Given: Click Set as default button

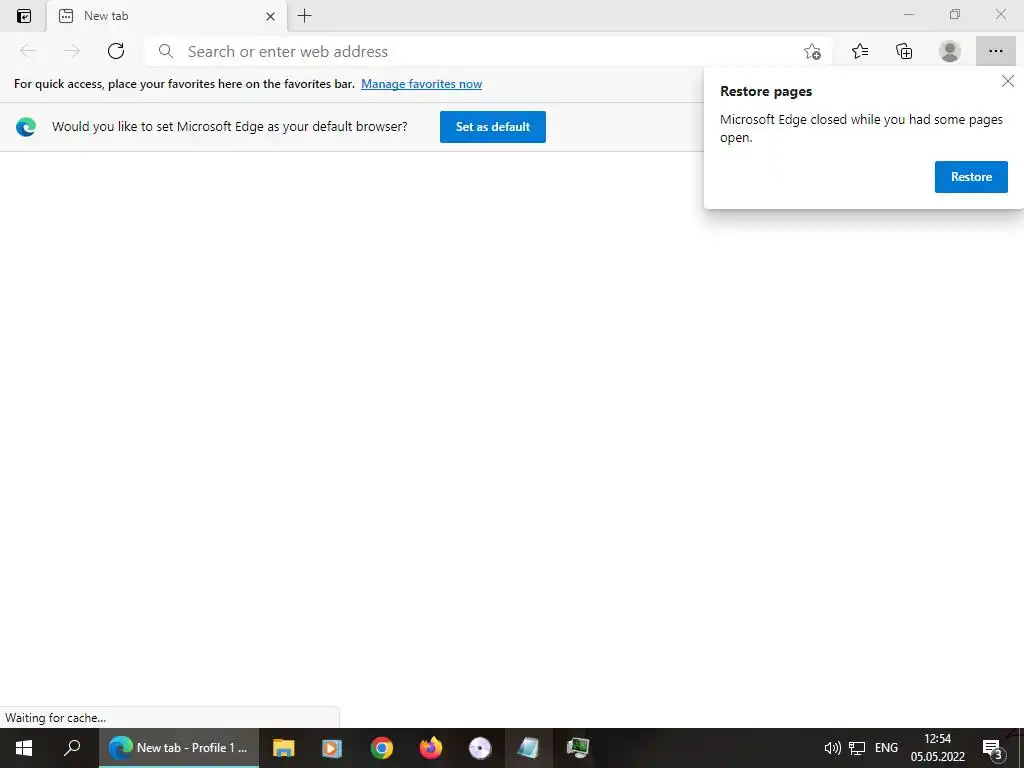Looking at the screenshot, I should coord(492,127).
